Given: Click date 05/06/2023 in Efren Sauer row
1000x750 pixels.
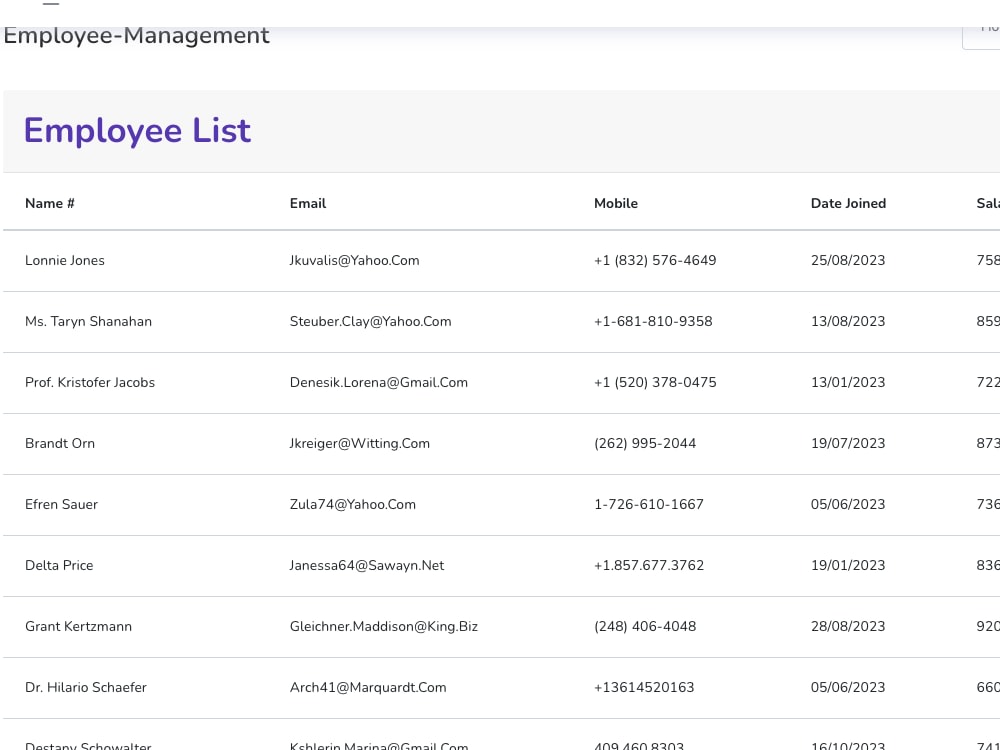Looking at the screenshot, I should tap(848, 504).
